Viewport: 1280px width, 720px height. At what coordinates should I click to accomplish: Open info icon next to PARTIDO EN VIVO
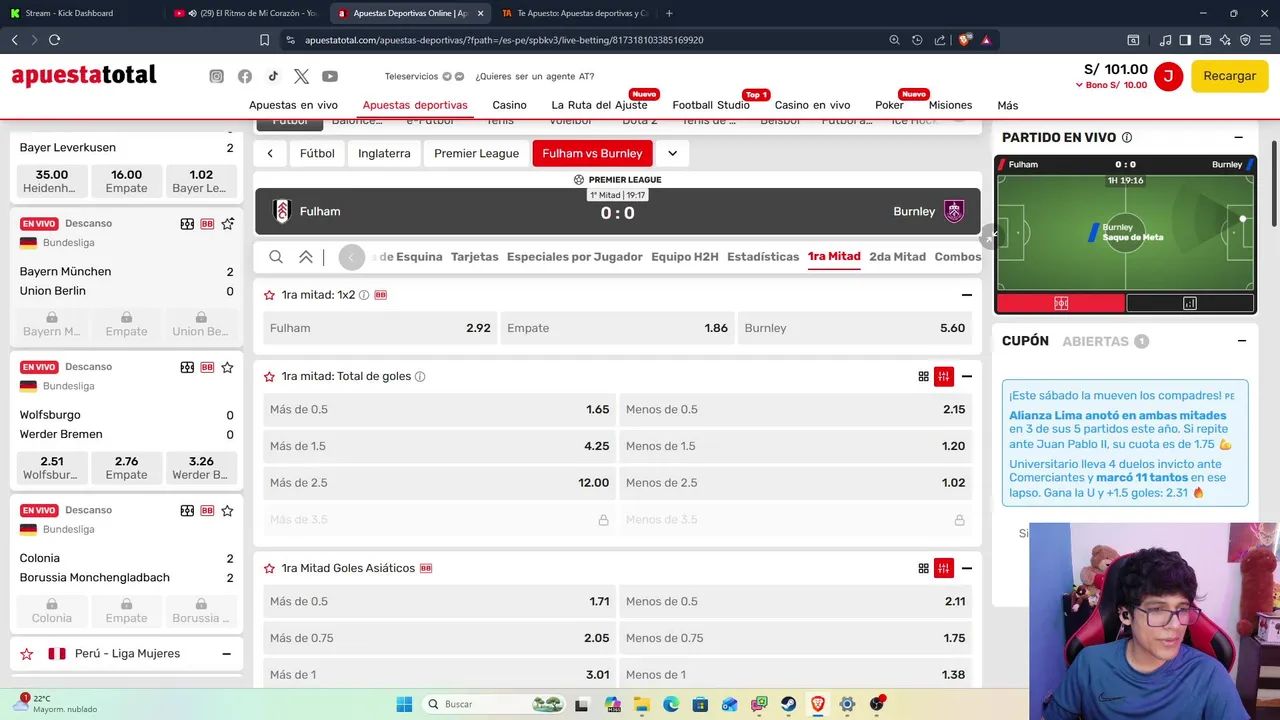tap(1127, 138)
